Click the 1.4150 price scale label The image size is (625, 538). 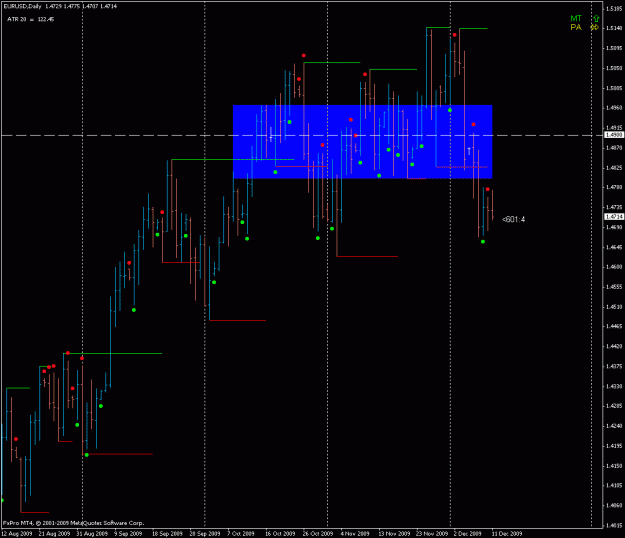pyautogui.click(x=614, y=466)
